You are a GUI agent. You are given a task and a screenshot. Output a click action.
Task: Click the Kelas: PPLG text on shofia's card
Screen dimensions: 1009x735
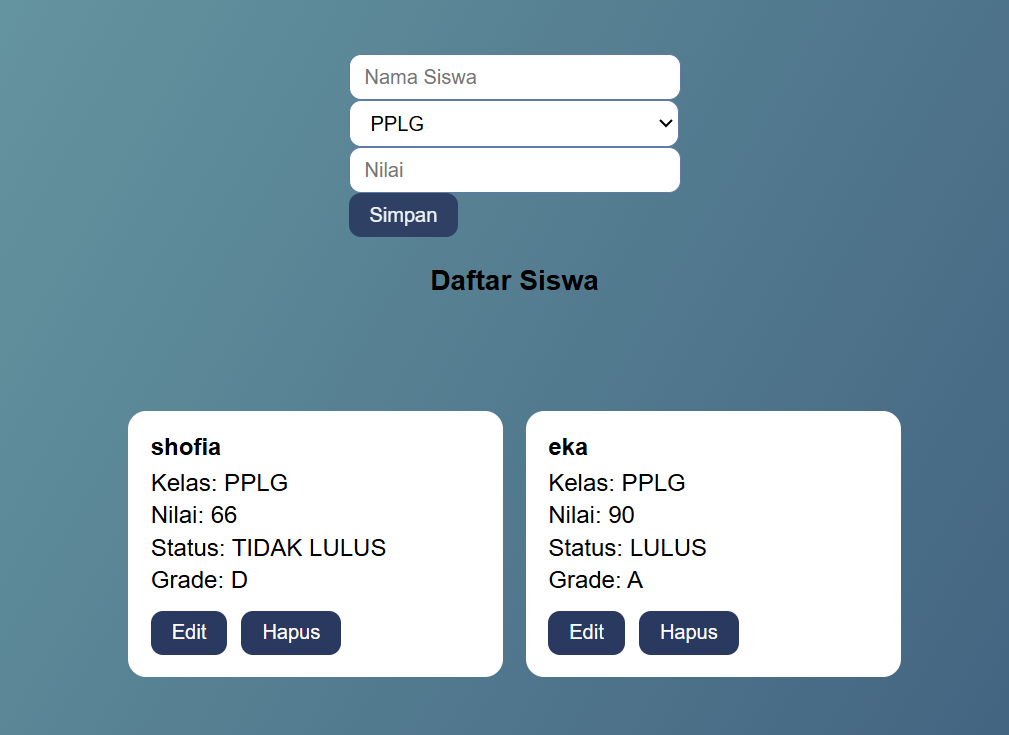click(x=218, y=483)
